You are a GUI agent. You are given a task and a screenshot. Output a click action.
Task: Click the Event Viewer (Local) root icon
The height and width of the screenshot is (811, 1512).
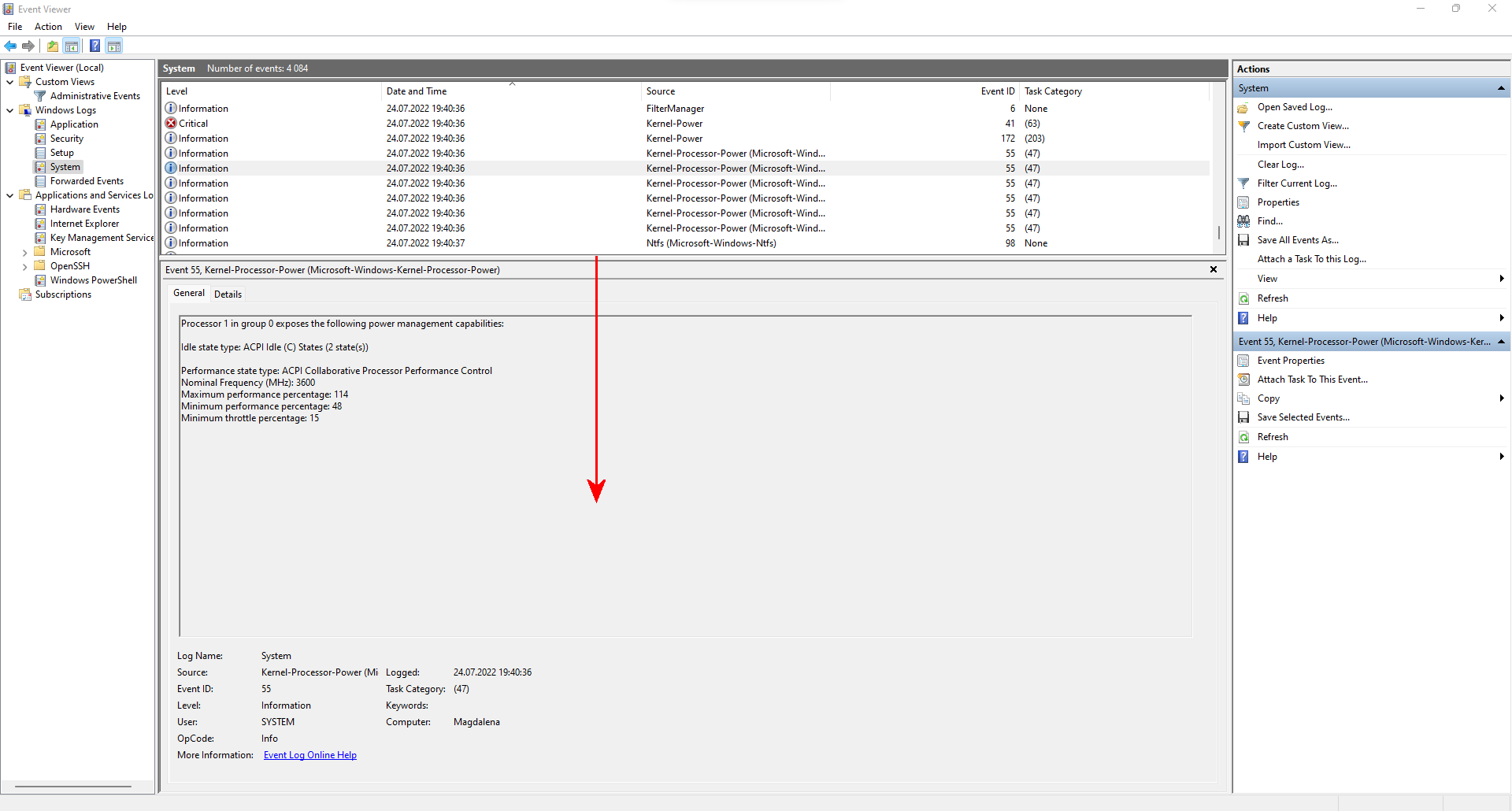10,68
